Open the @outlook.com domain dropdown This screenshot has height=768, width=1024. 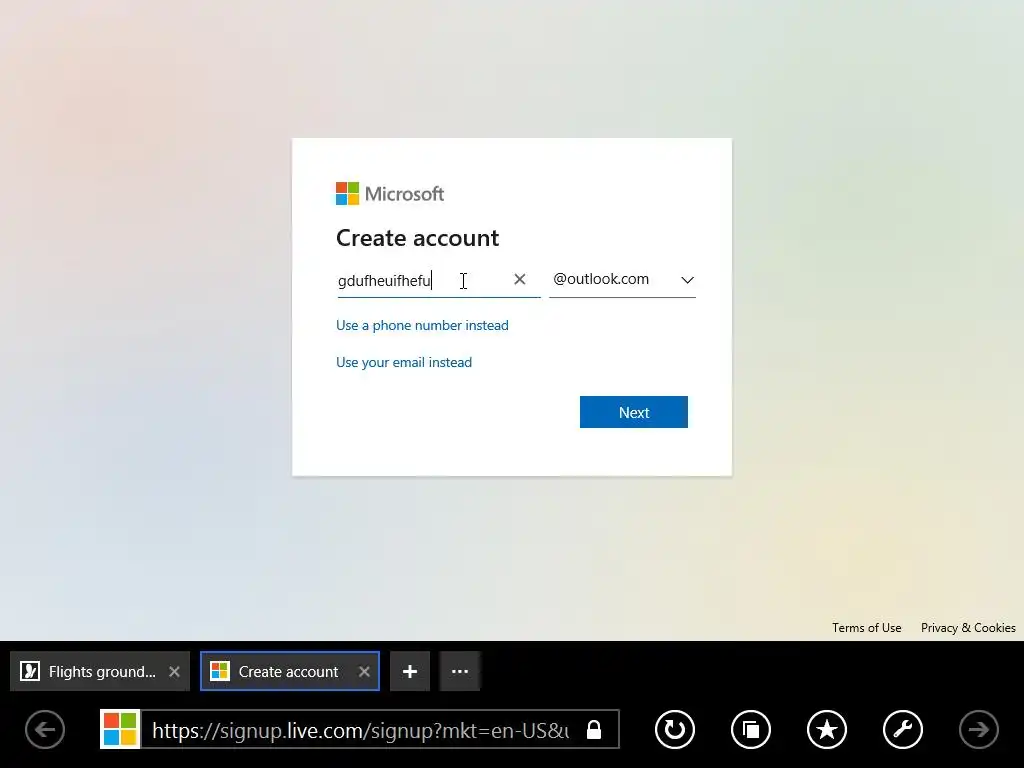pos(622,280)
